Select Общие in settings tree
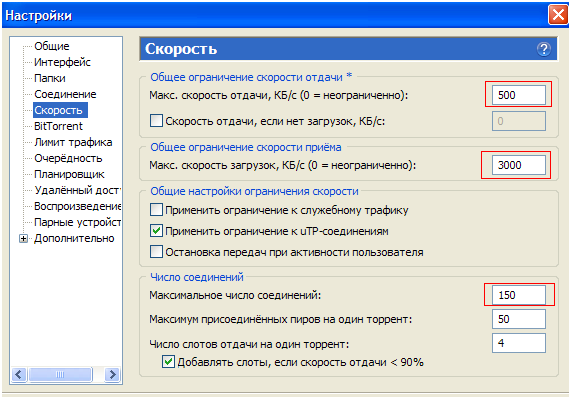Viewport: 571px width, 399px height. point(52,46)
